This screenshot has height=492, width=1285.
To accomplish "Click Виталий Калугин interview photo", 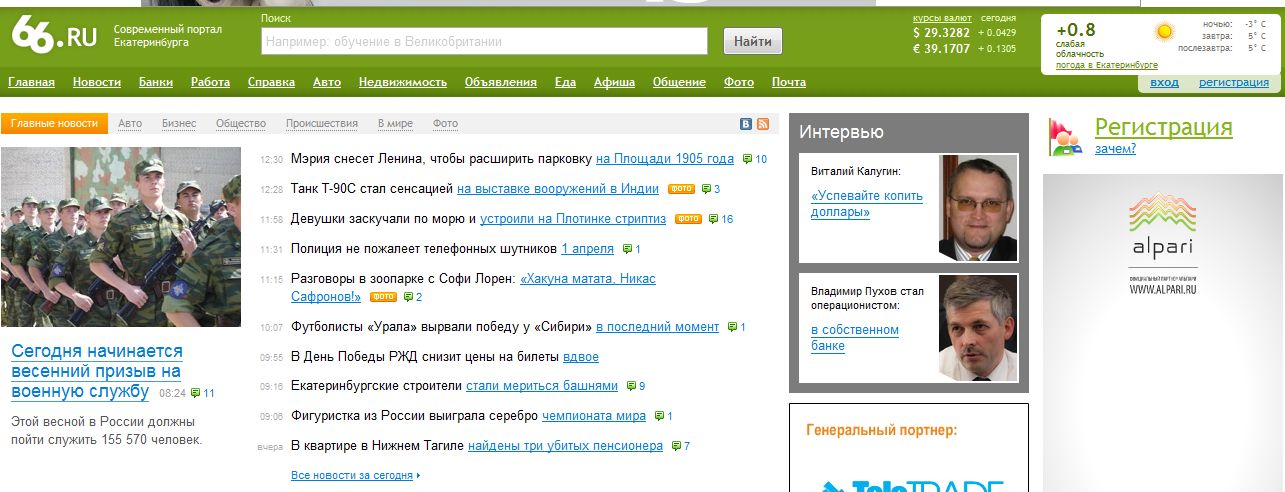I will [x=977, y=208].
